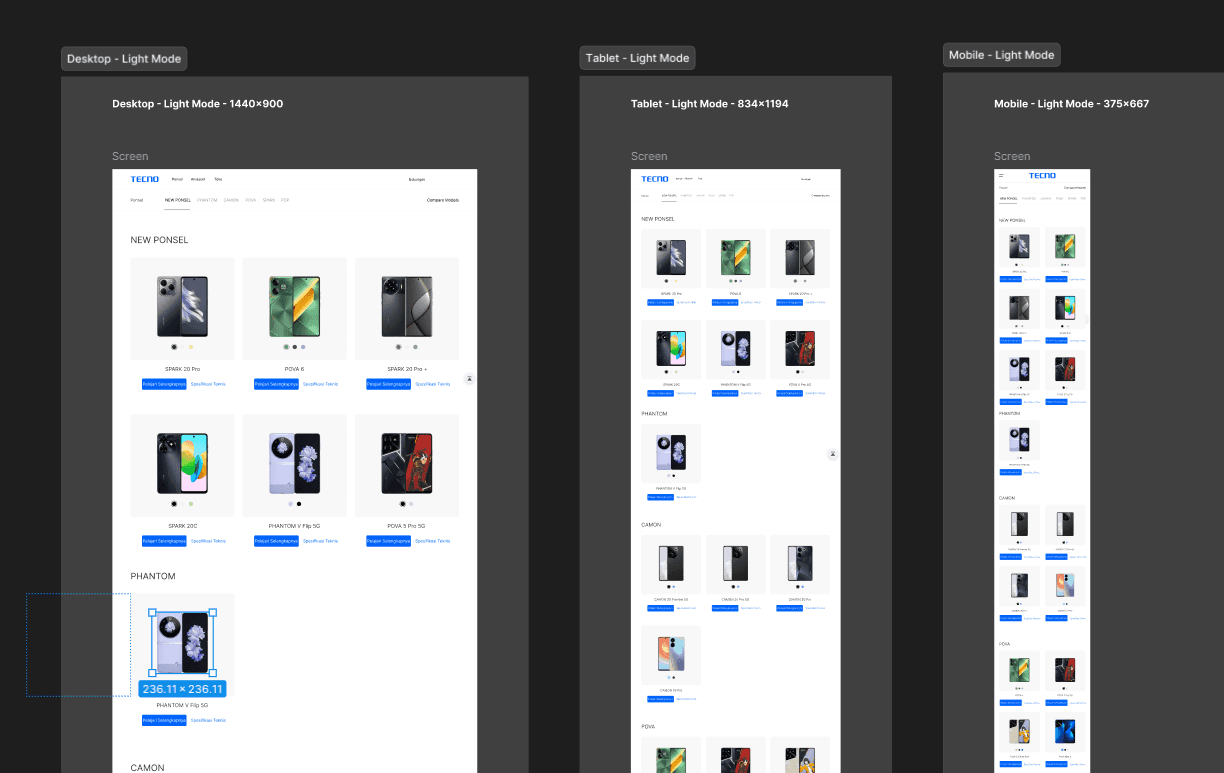Pick the black color dot under Desktop SPARK 20C
1224x773 pixels.
point(174,504)
